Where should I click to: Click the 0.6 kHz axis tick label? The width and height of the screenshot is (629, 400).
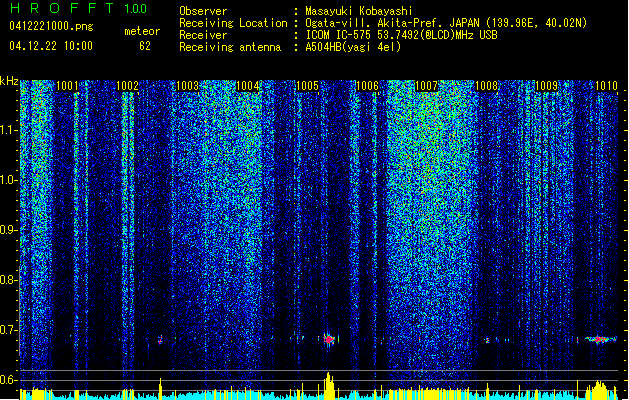9,380
